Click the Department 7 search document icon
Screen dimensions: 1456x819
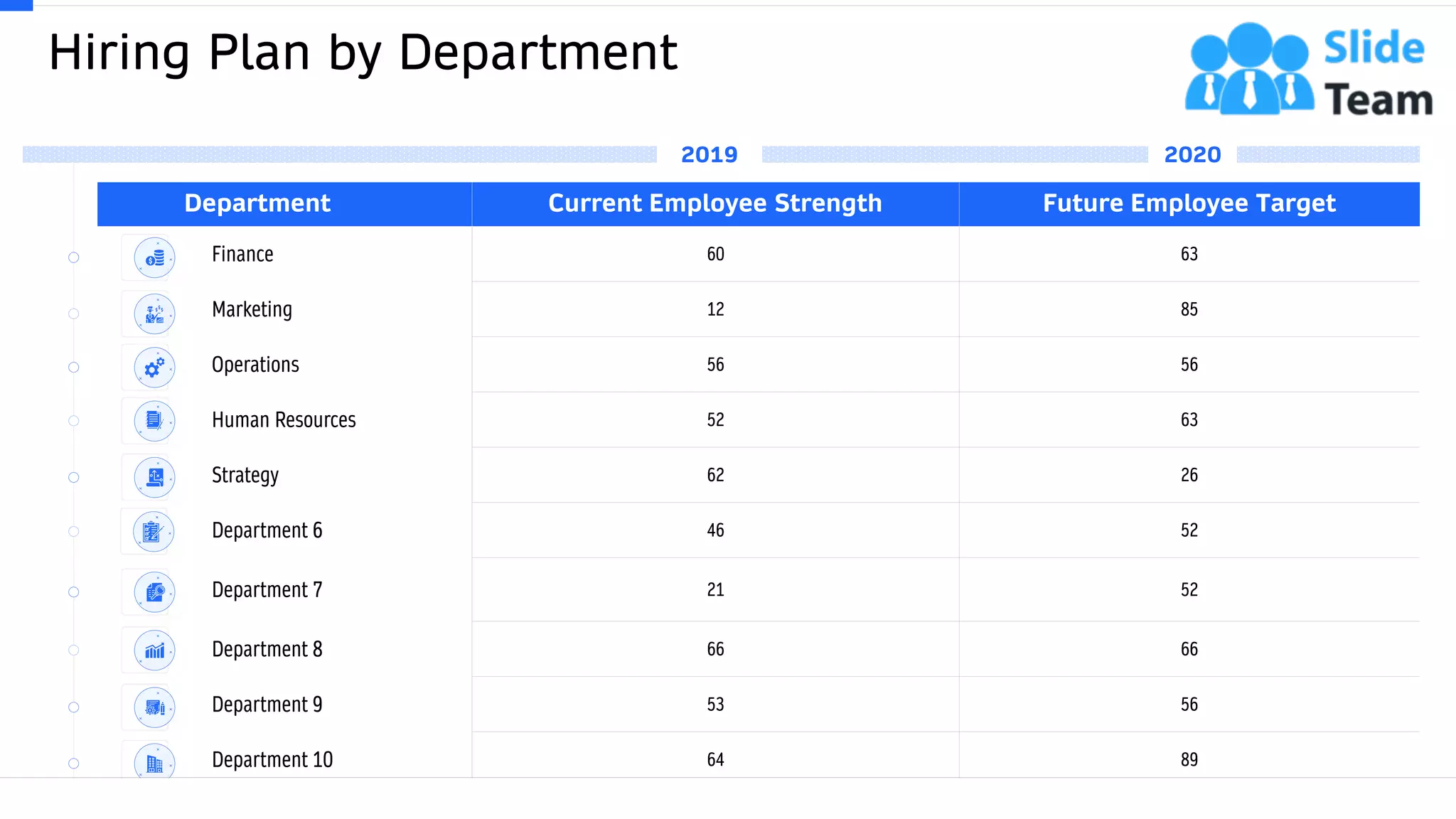point(154,592)
